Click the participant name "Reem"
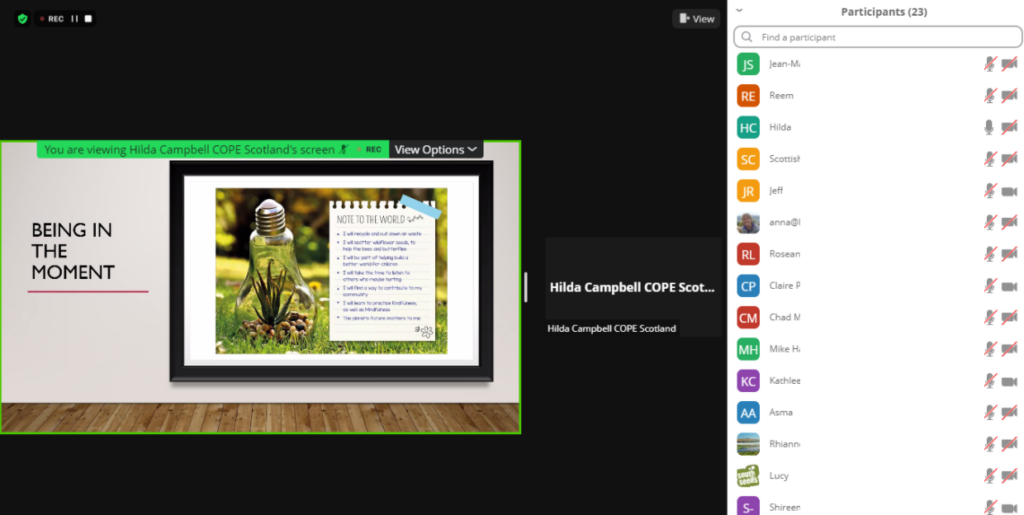This screenshot has width=1024, height=515. (781, 95)
